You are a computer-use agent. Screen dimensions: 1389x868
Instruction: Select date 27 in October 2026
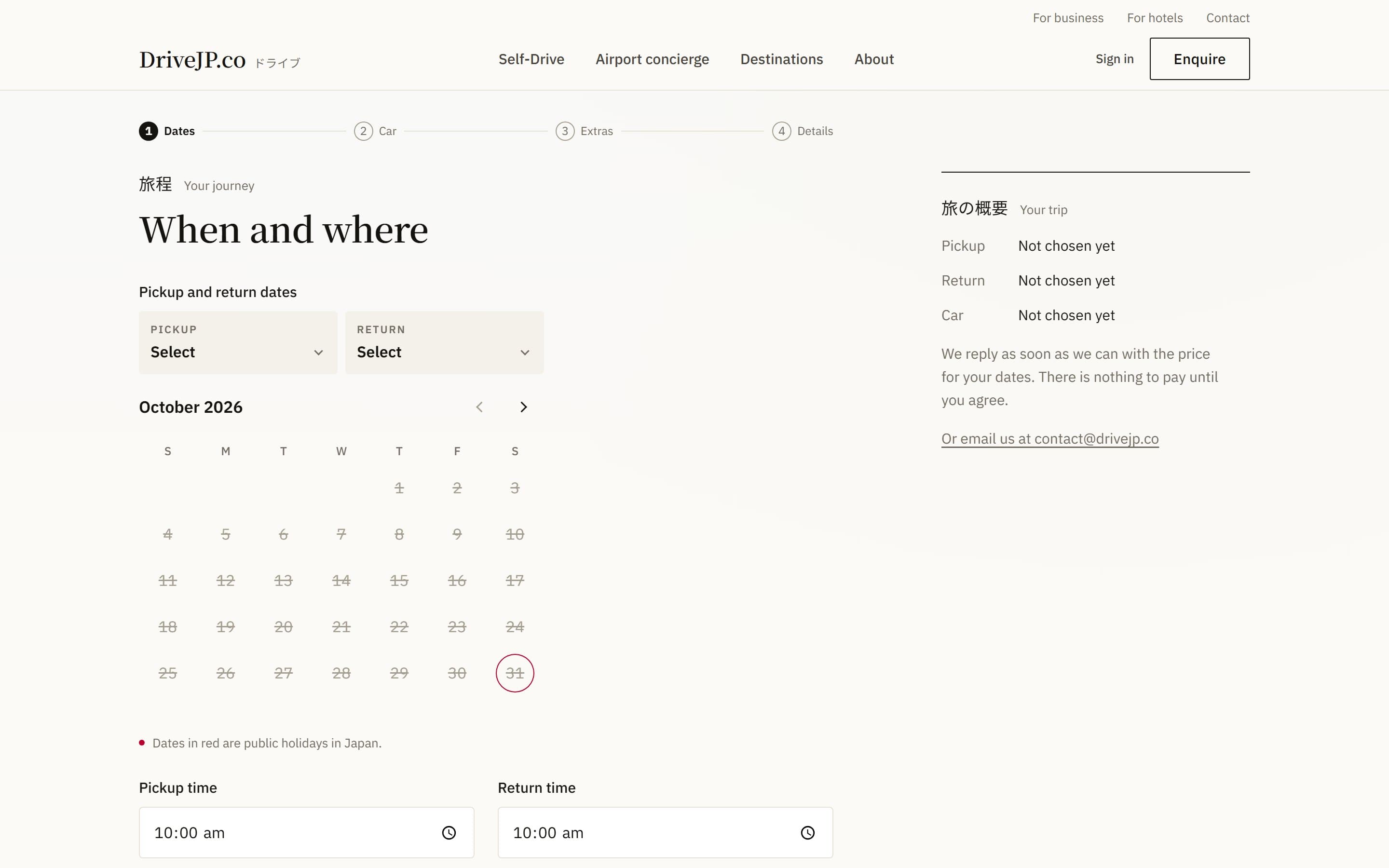point(284,673)
